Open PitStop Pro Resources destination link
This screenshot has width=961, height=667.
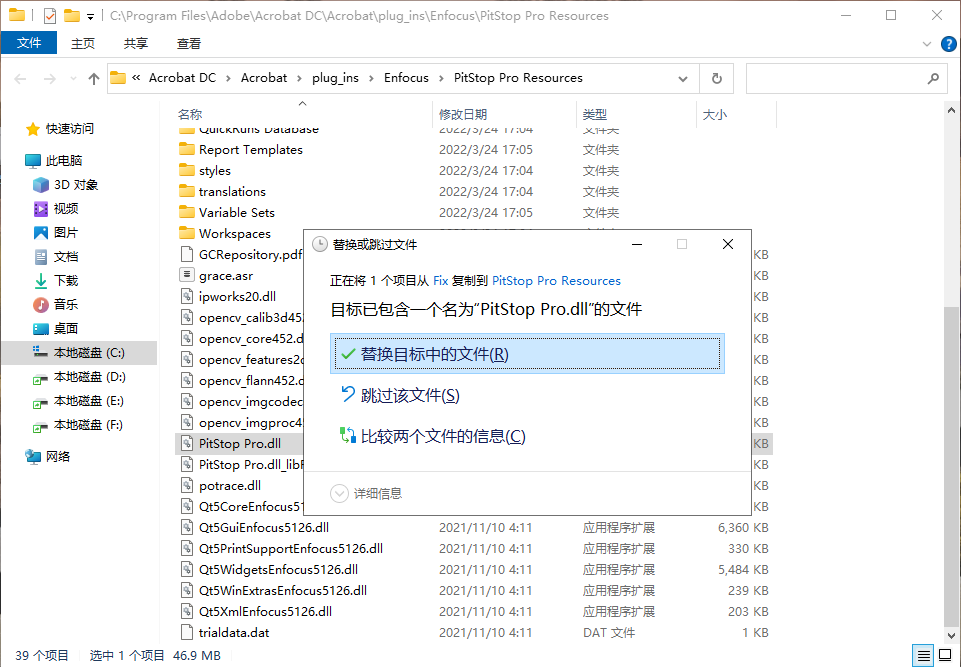coord(556,281)
